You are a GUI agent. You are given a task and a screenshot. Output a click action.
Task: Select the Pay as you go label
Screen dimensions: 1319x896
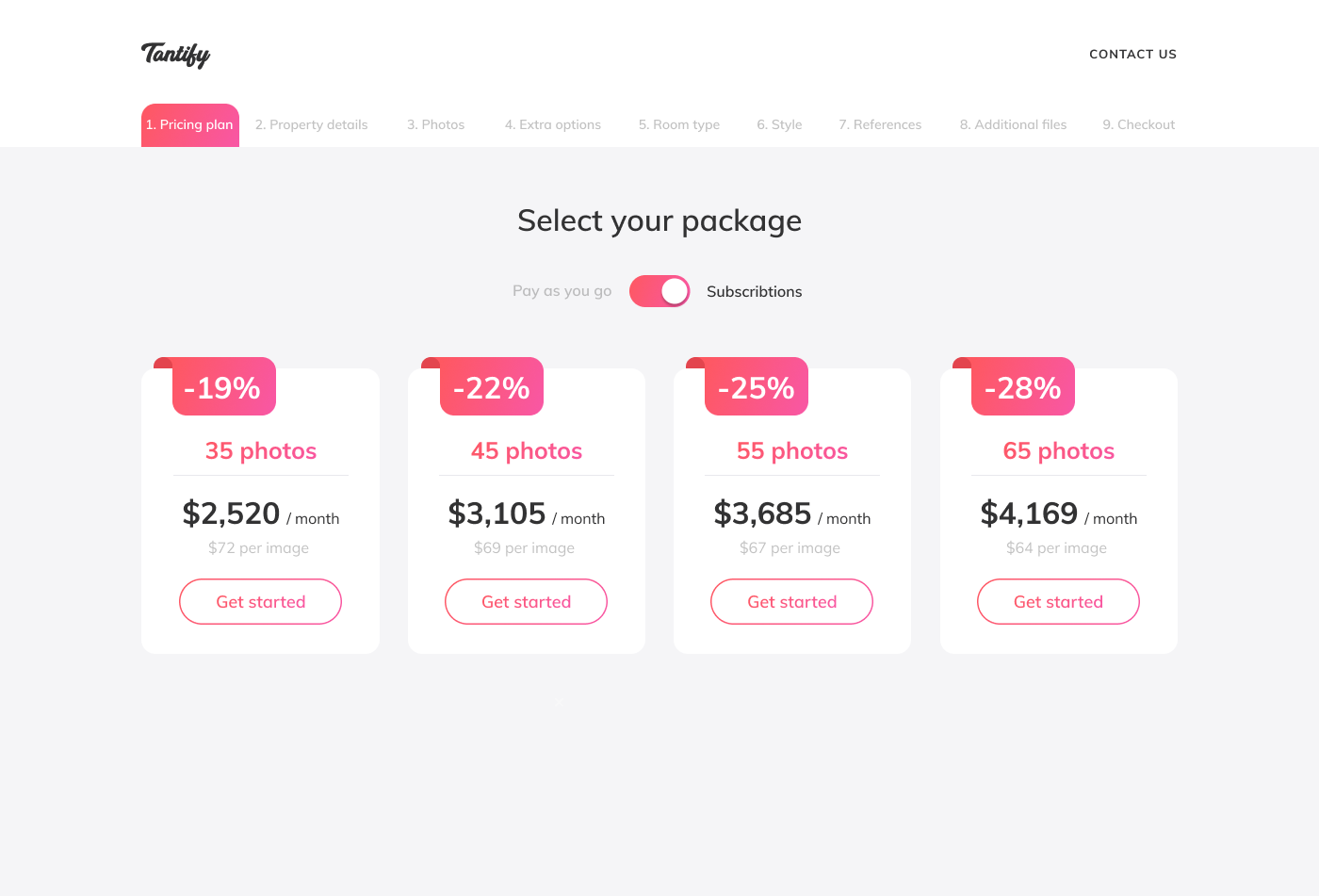pyautogui.click(x=562, y=291)
